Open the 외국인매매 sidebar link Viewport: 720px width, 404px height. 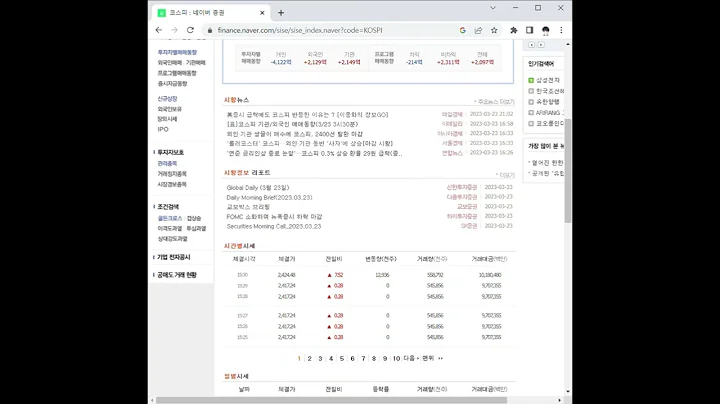[x=170, y=63]
